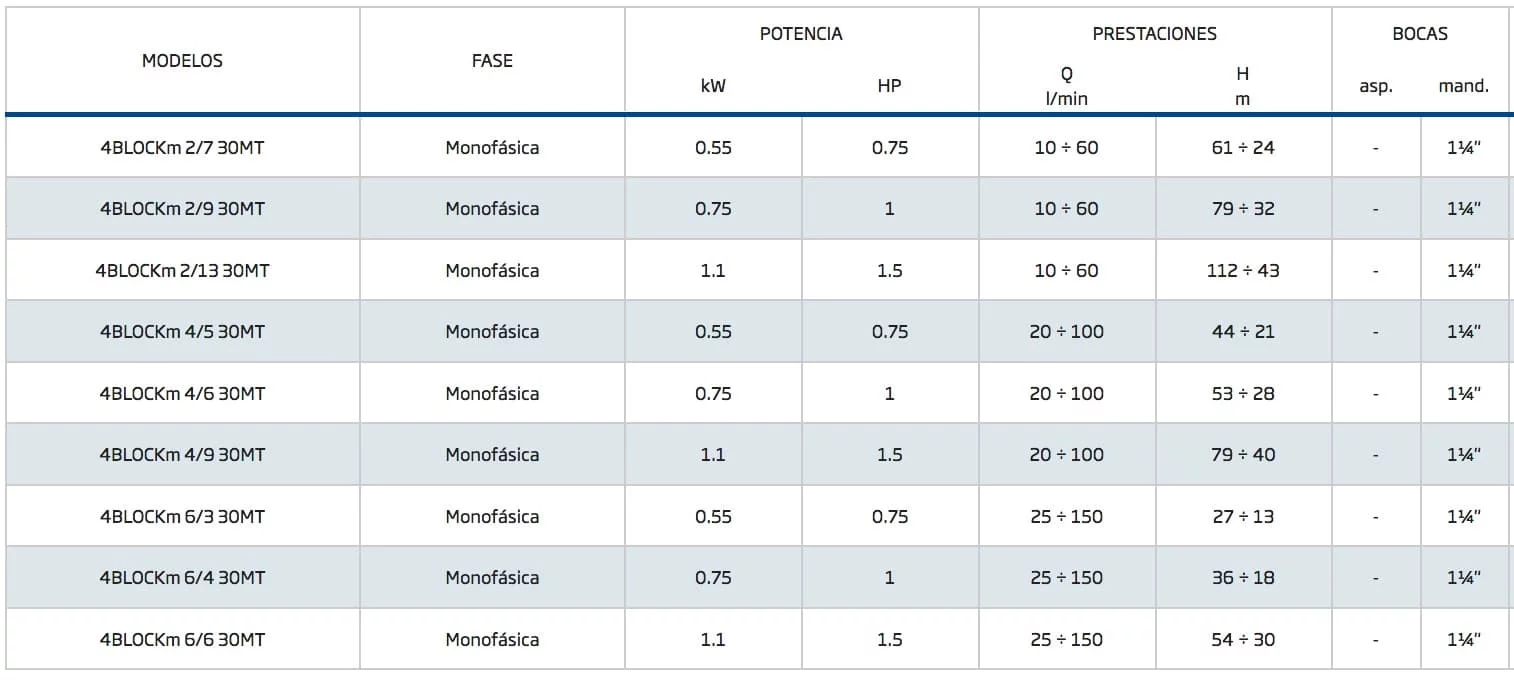Select the 4BLOCKm 6/3 30MT model cell
The image size is (1514, 680).
point(182,517)
